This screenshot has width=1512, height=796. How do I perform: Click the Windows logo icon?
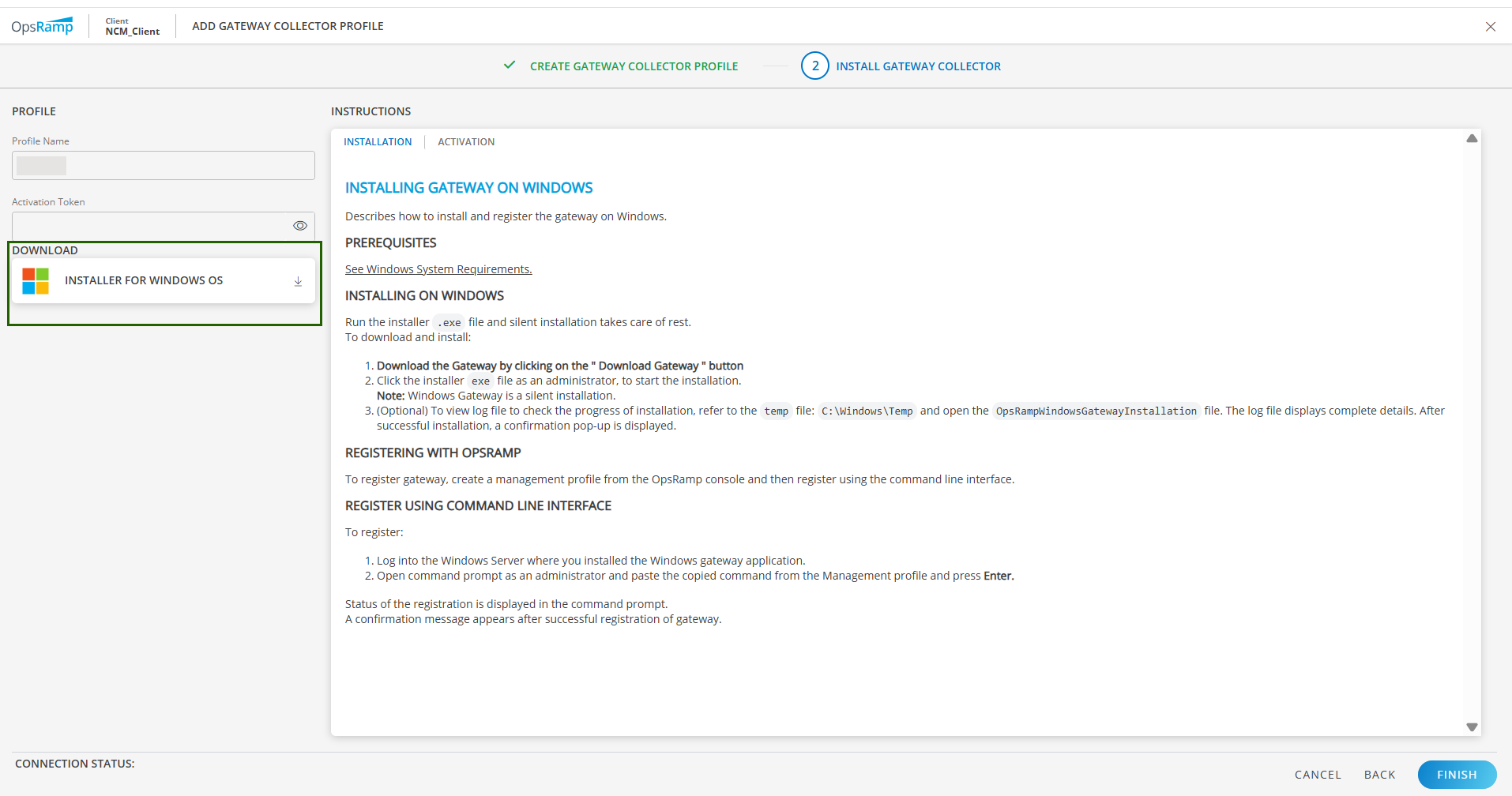(x=36, y=281)
